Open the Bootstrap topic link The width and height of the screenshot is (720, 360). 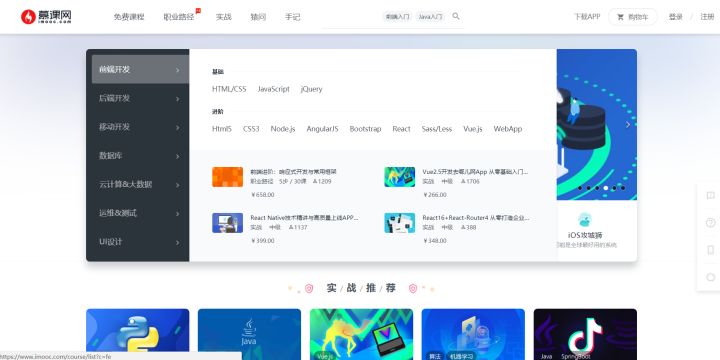(366, 129)
